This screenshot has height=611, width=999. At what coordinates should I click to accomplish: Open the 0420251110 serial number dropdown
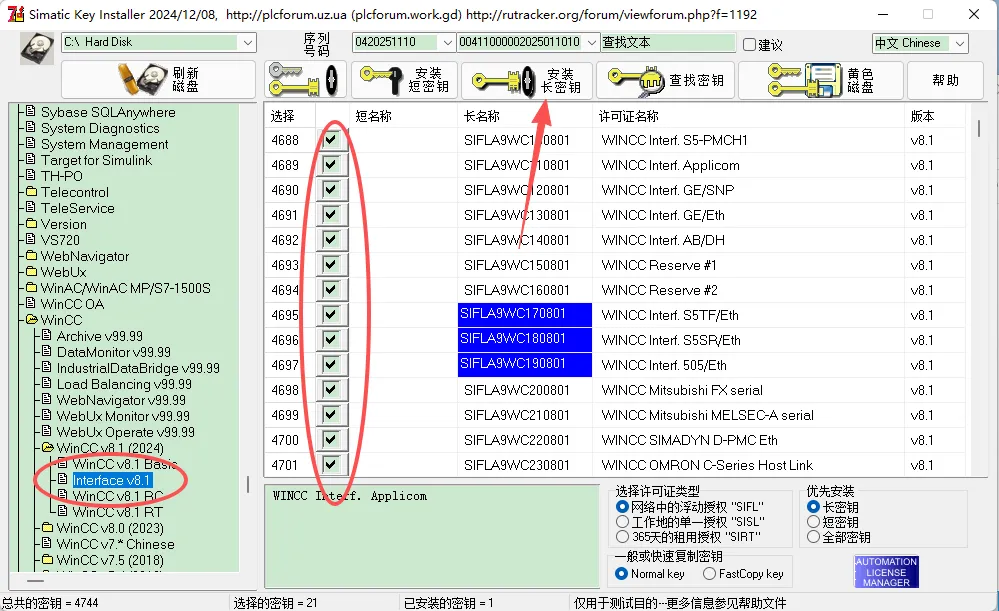click(447, 43)
